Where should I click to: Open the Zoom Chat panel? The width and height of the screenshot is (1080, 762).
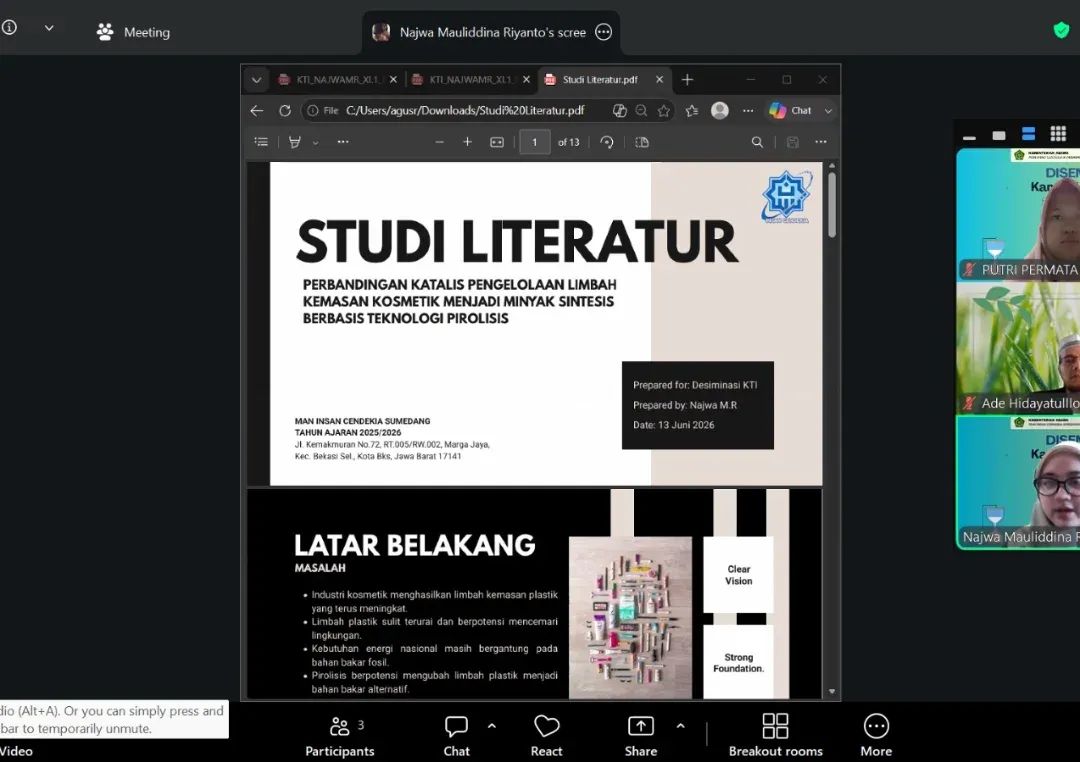coord(456,736)
